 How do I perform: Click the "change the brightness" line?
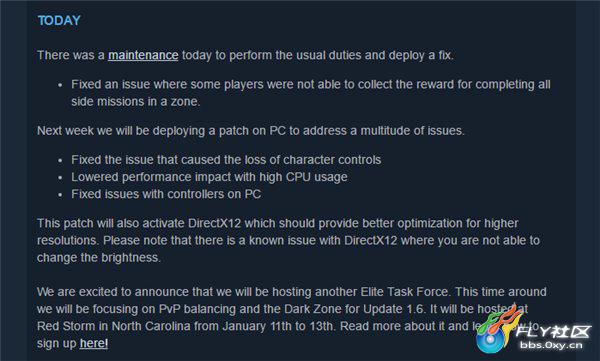99,258
